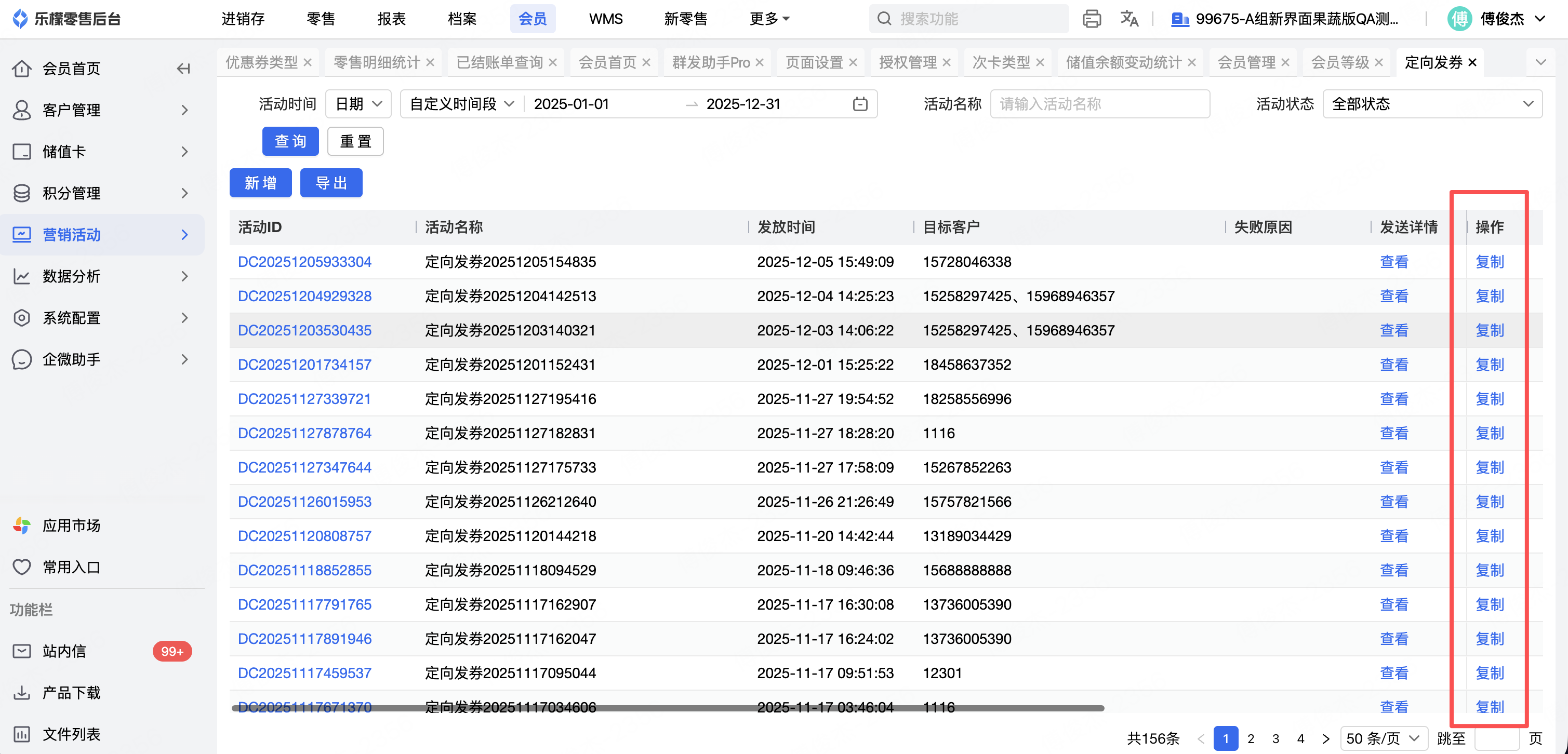Open the 更多 top menu
The height and width of the screenshot is (754, 1568).
tap(769, 19)
